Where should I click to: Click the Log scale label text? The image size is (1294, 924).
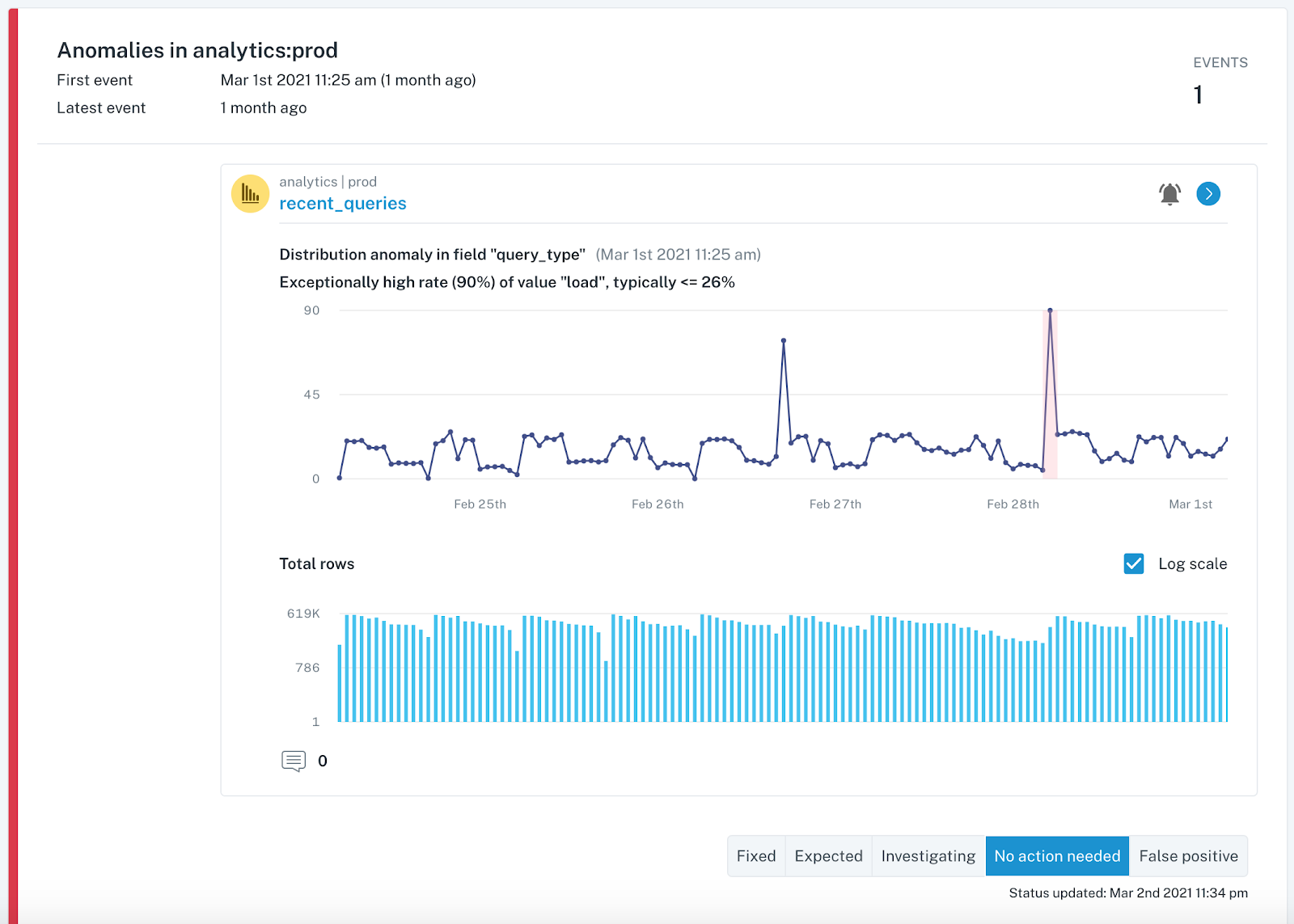[1192, 563]
